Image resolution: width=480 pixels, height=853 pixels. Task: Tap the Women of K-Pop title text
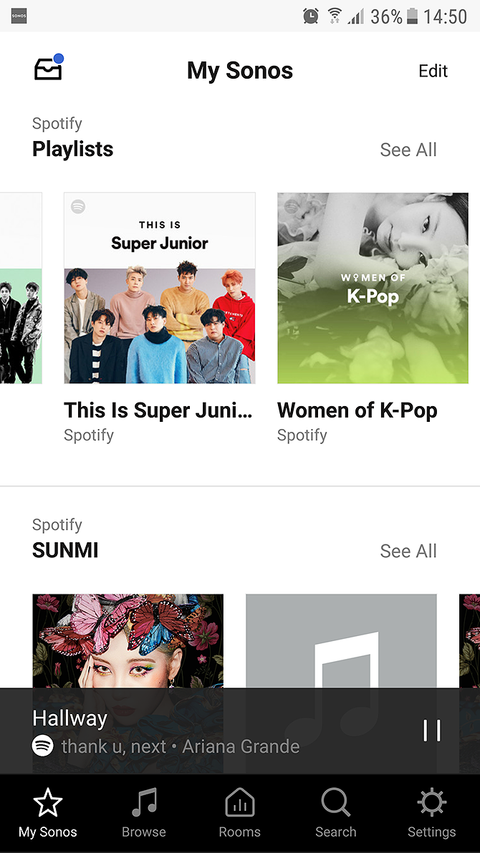pyautogui.click(x=357, y=410)
